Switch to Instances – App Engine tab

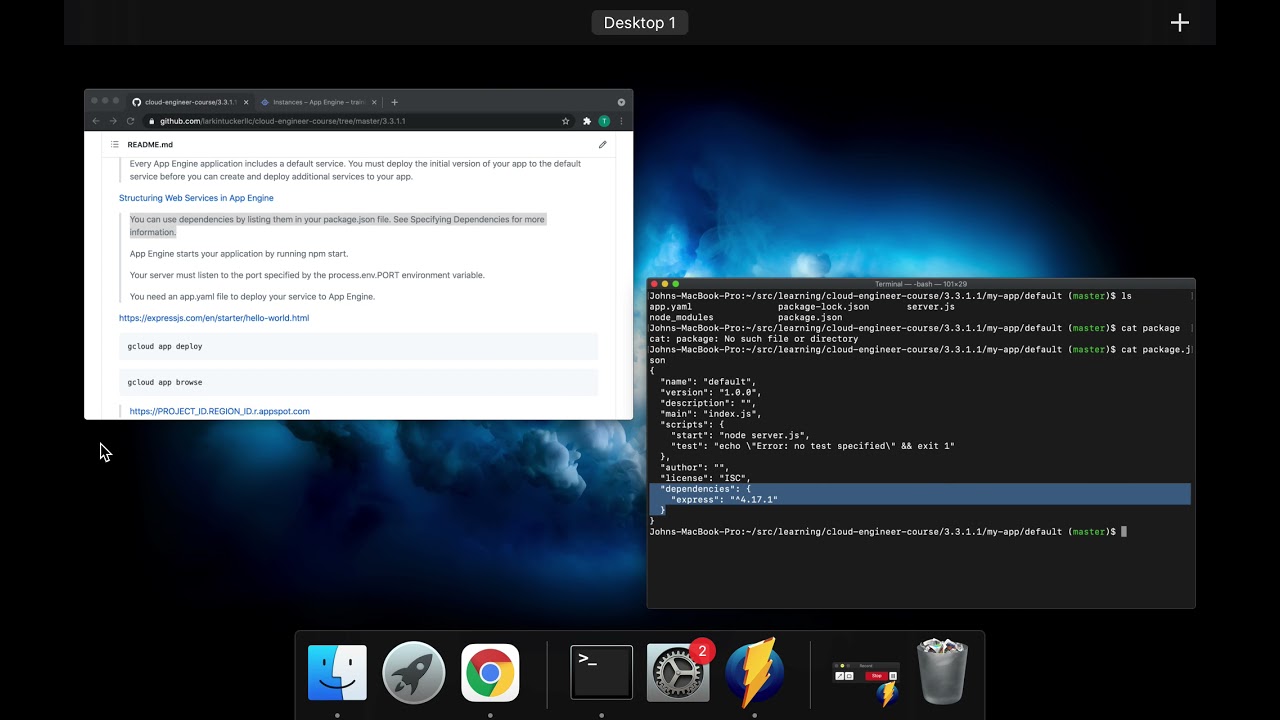click(319, 102)
